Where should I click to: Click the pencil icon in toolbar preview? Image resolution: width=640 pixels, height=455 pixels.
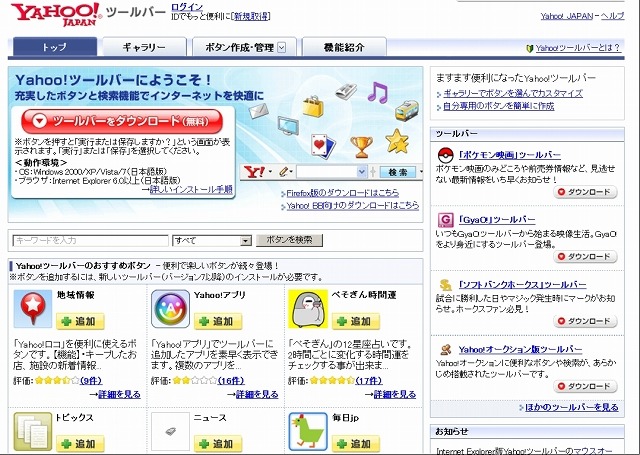pyautogui.click(x=284, y=172)
